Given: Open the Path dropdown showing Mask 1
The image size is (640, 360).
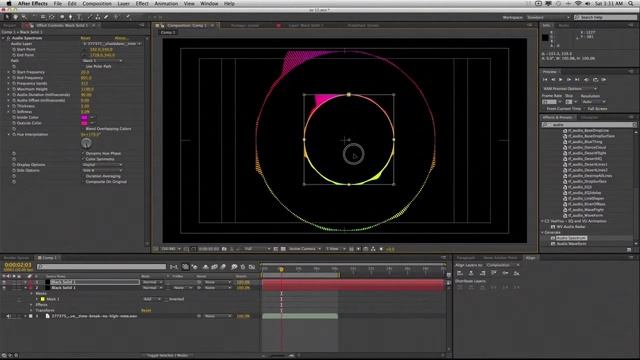Looking at the screenshot, I should click(102, 60).
